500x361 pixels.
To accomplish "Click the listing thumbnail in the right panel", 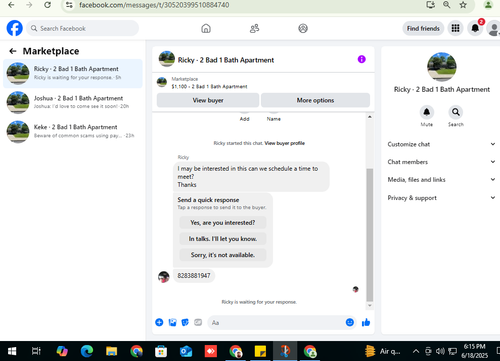I will (442, 67).
